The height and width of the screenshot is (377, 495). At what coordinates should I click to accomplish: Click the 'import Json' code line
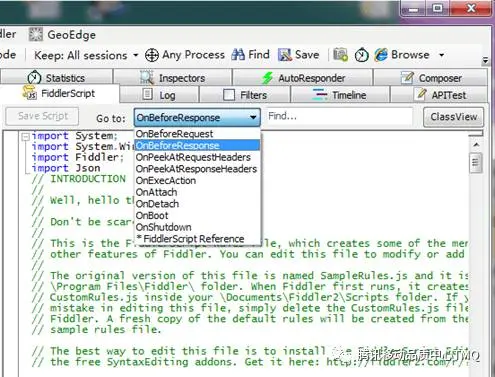pos(66,168)
